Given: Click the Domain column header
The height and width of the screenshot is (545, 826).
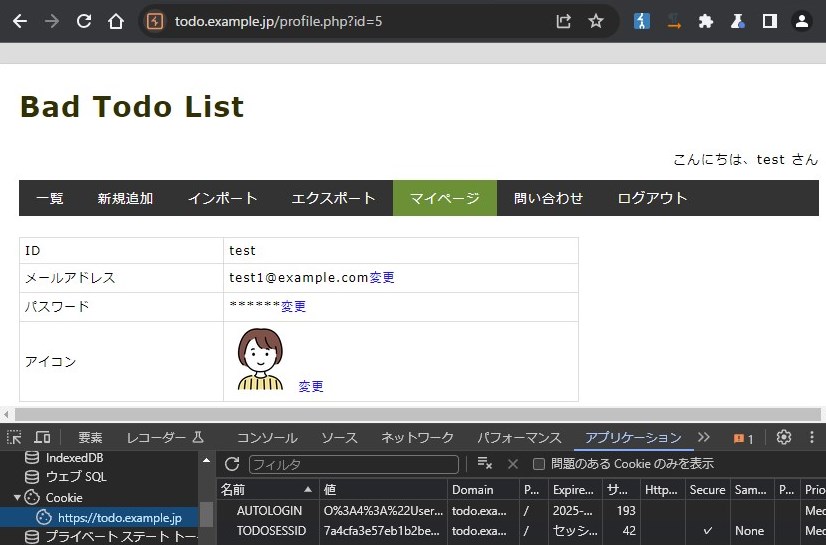Looking at the screenshot, I should [x=483, y=490].
